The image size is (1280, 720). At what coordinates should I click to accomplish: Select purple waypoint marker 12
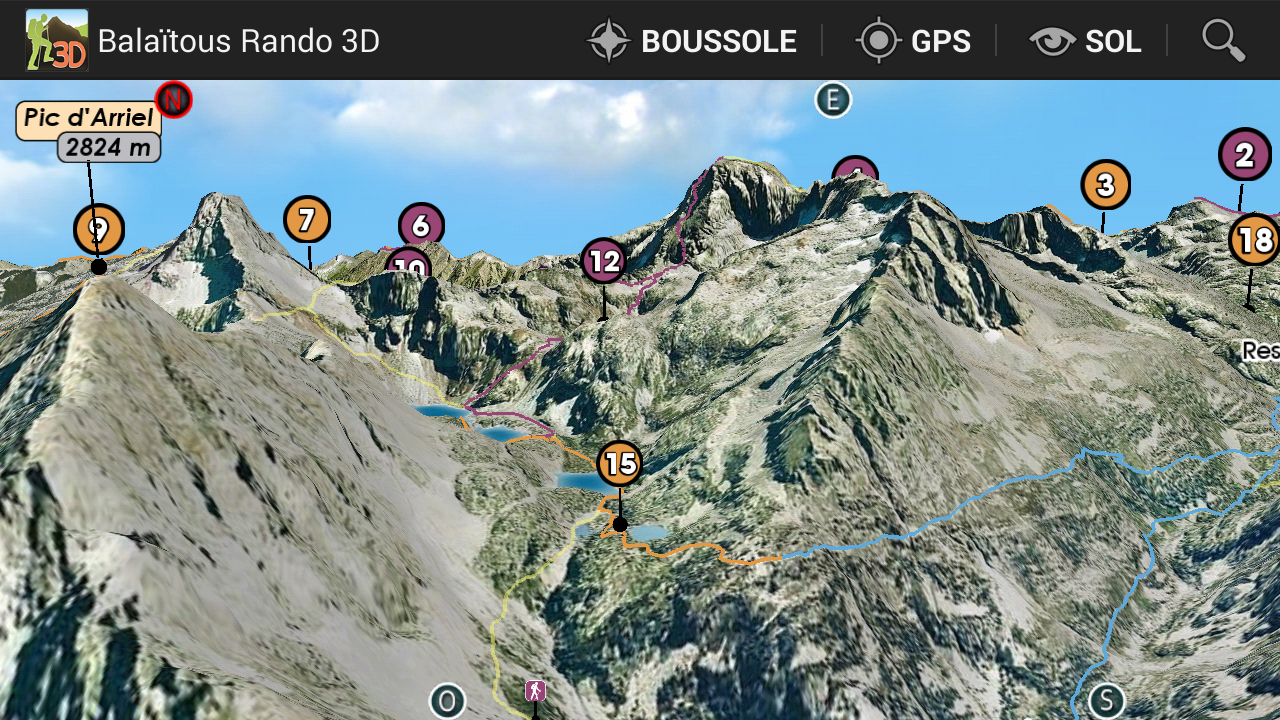(x=604, y=262)
